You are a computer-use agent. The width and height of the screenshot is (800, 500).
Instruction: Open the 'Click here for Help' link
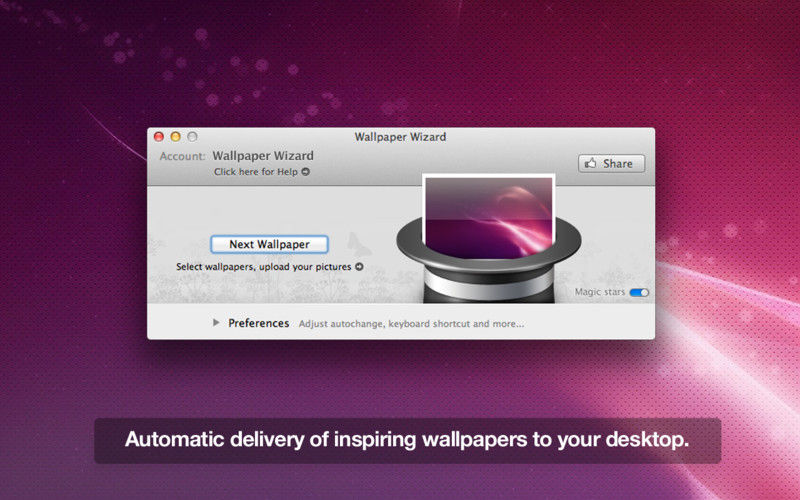click(x=256, y=172)
